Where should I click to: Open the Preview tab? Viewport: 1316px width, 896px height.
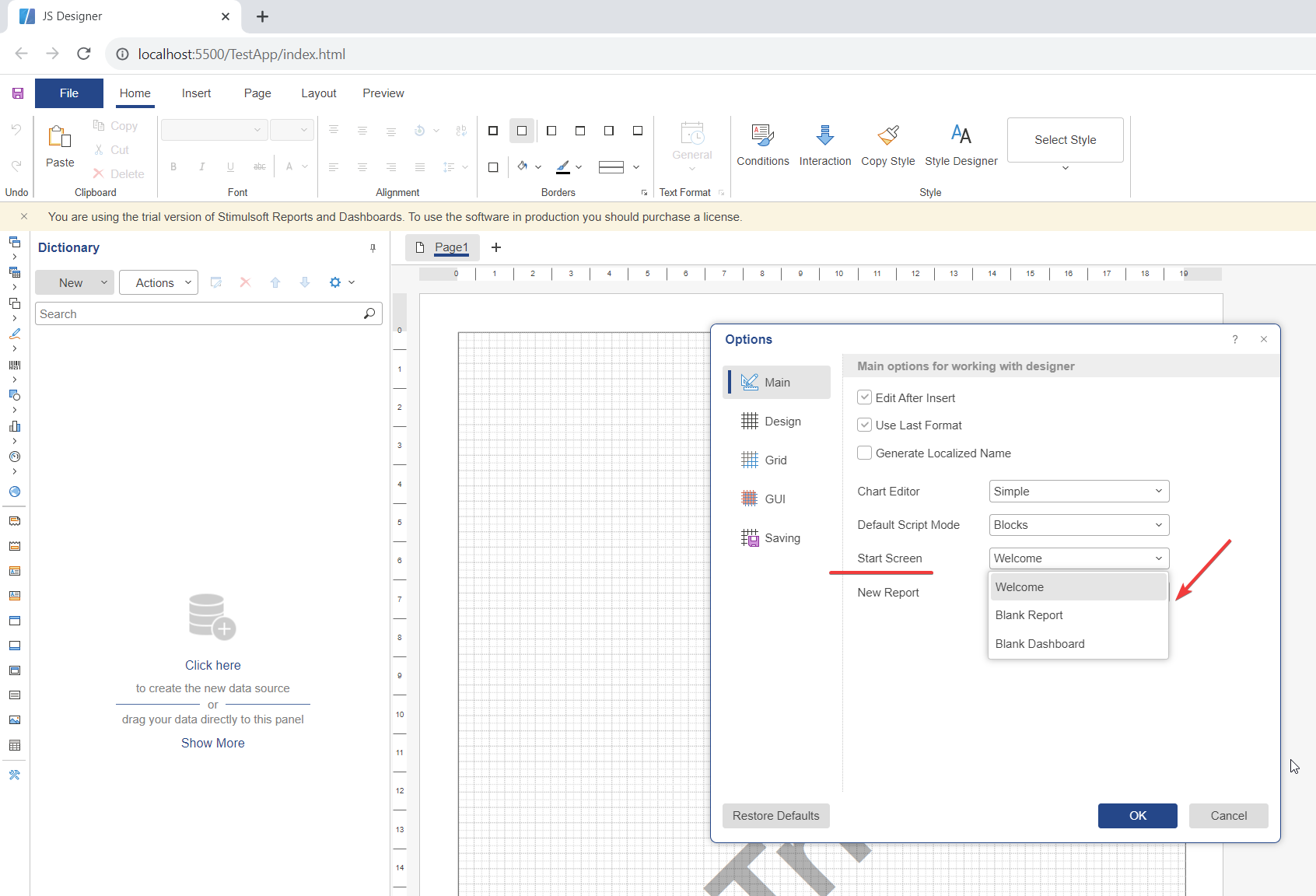tap(383, 93)
